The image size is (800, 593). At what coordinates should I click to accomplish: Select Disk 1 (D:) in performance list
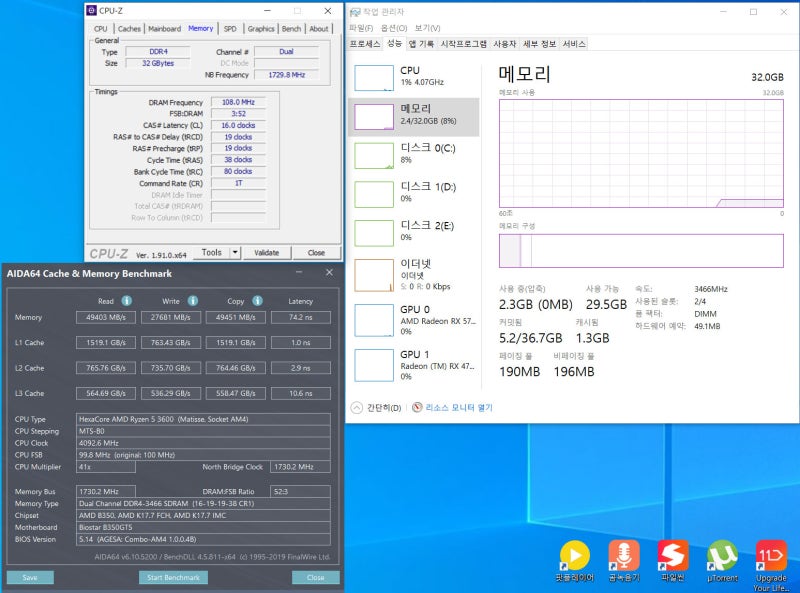(413, 194)
